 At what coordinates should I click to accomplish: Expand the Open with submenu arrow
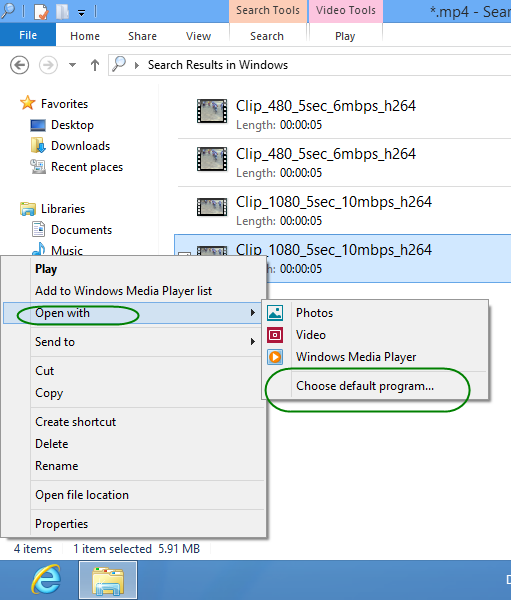coord(253,313)
